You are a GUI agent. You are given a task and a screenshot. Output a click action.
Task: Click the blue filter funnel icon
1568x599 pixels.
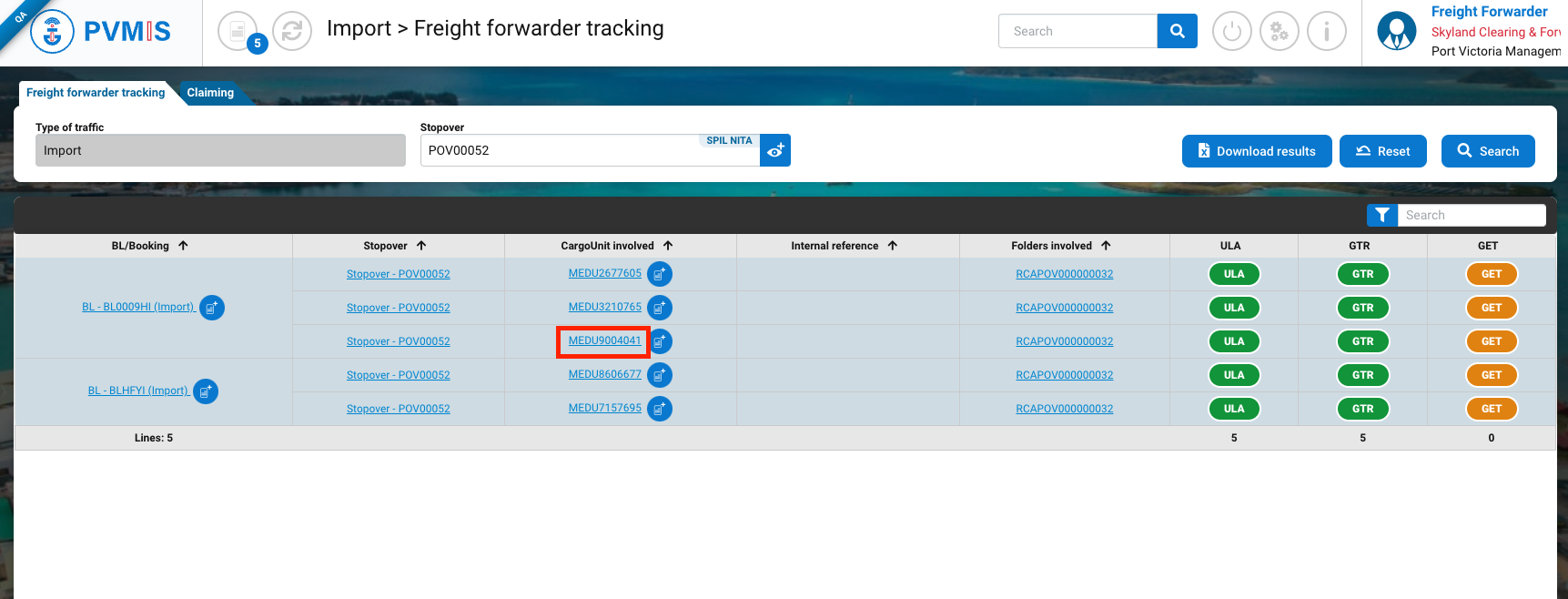point(1381,215)
